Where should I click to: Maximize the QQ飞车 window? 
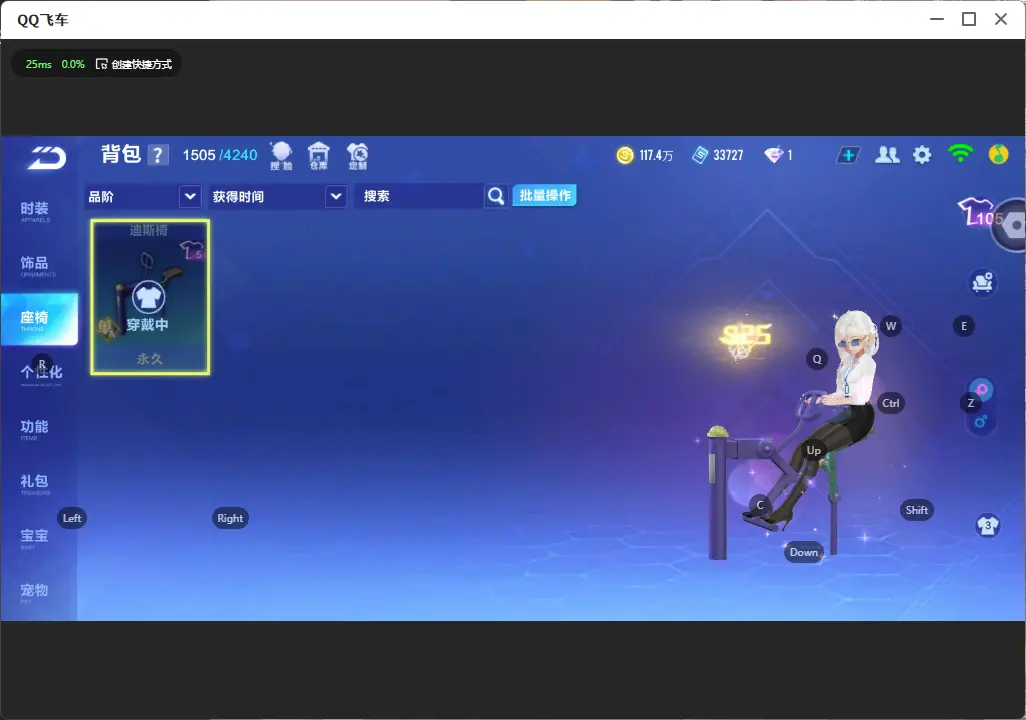(x=969, y=20)
